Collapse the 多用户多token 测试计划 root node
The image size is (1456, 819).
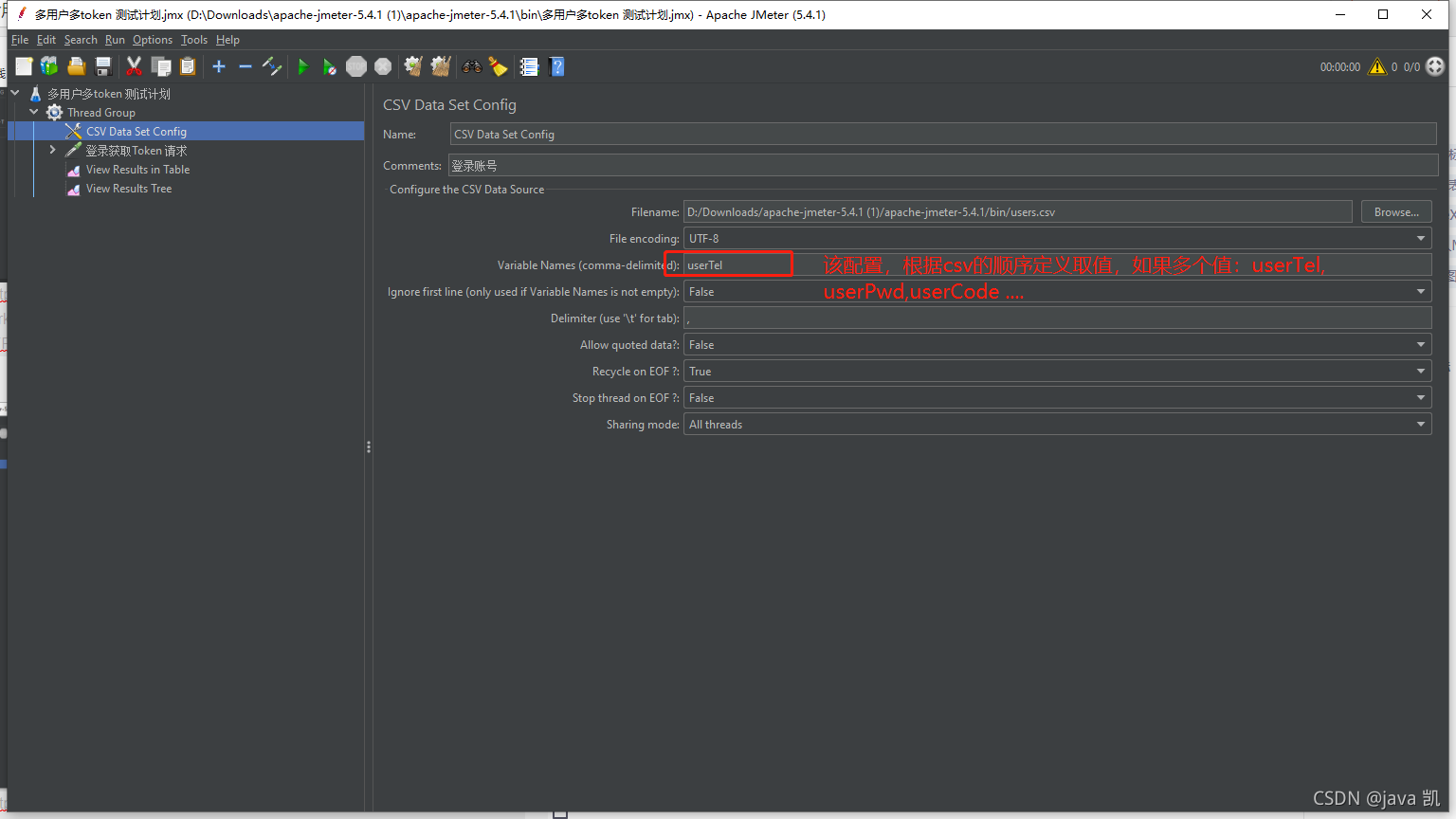[15, 93]
